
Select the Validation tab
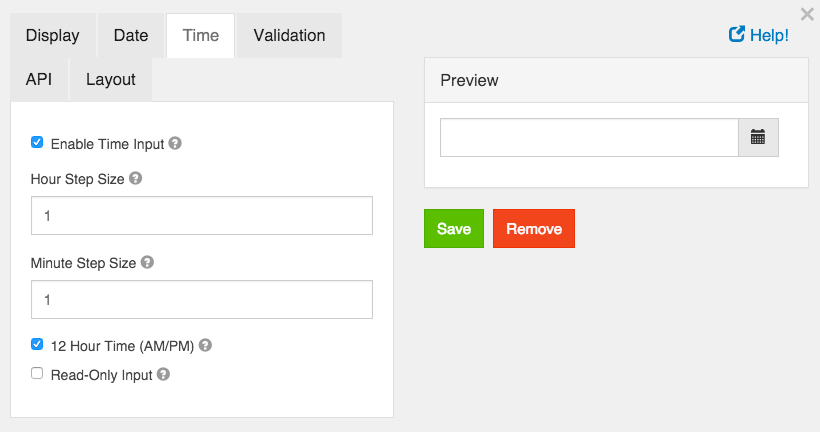pyautogui.click(x=289, y=36)
